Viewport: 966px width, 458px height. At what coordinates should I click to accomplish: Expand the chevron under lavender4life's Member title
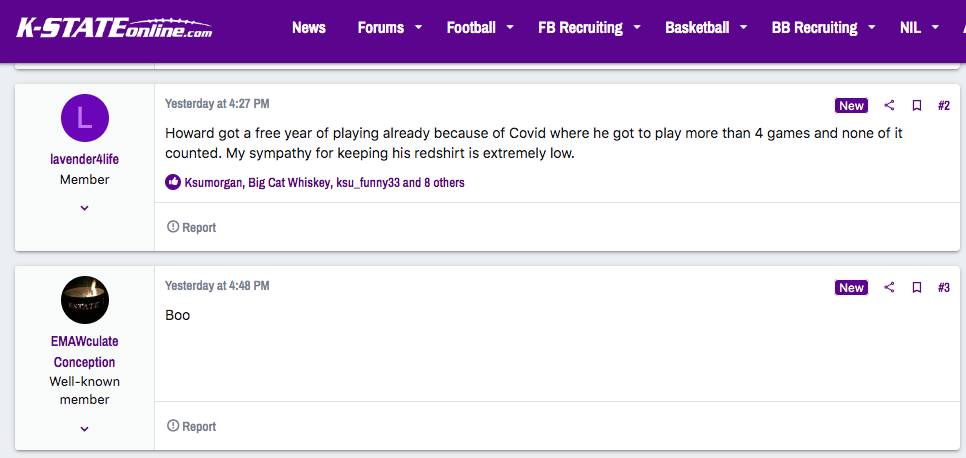pos(85,208)
